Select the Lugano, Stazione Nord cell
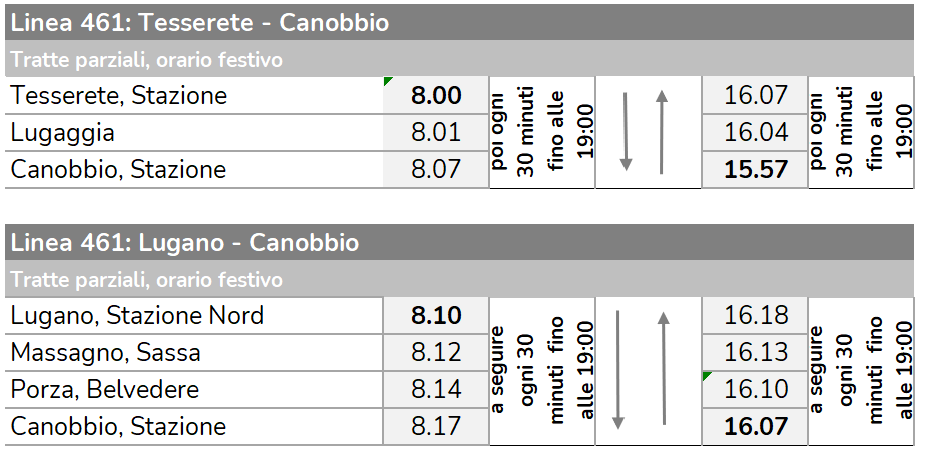Screen dimensions: 932x467 coord(194,315)
